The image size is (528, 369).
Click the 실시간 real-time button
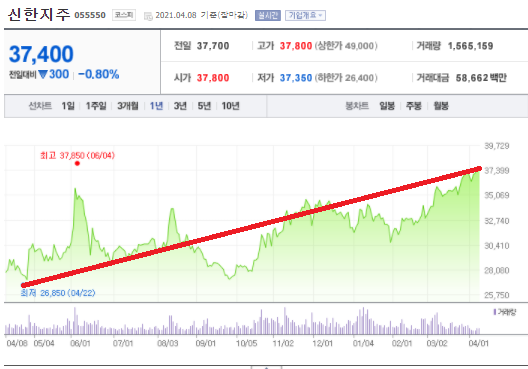pyautogui.click(x=268, y=15)
